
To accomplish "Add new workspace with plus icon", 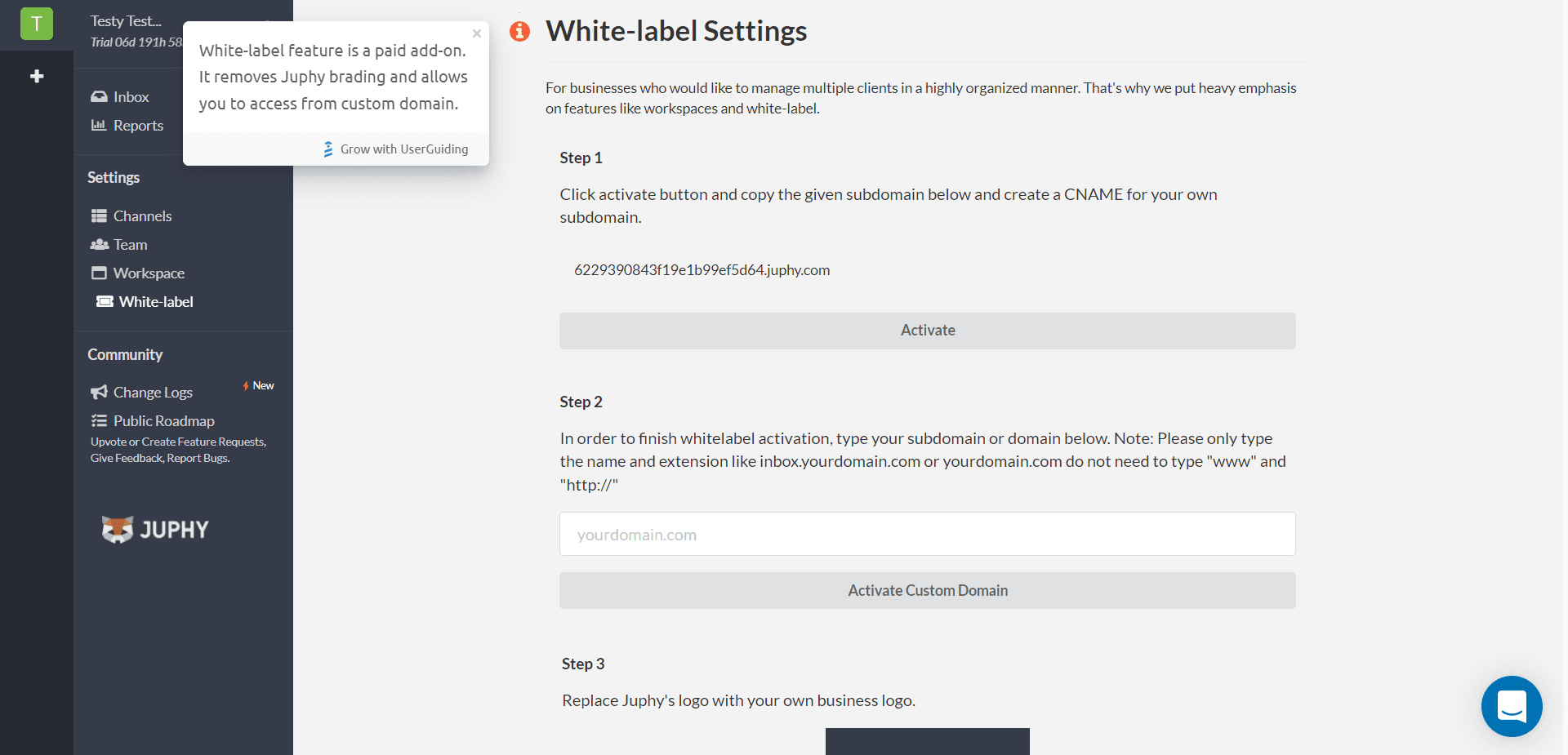I will point(37,76).
